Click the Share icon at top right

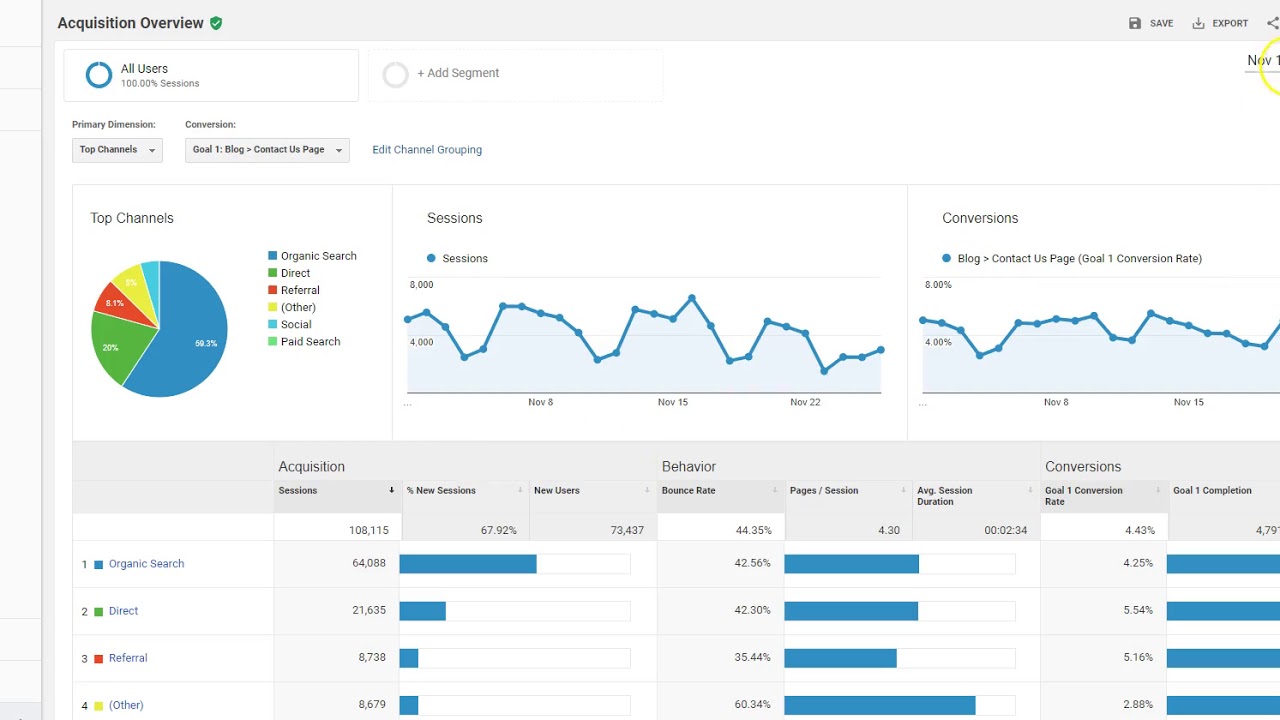click(x=1272, y=23)
